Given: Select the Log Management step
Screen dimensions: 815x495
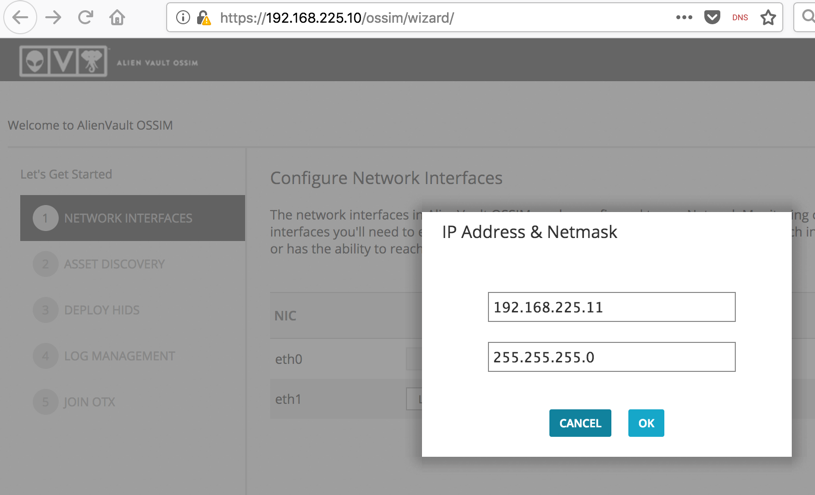Looking at the screenshot, I should [119, 356].
